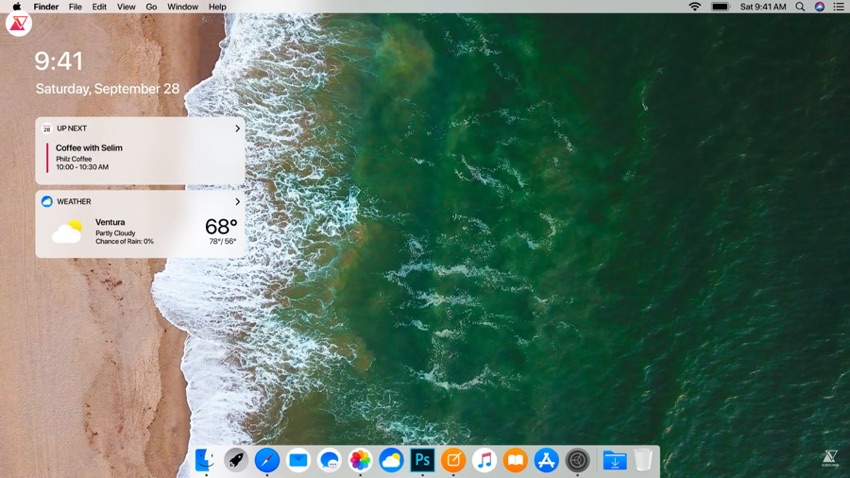
Task: Open Photoshop in the dock
Action: click(x=422, y=460)
